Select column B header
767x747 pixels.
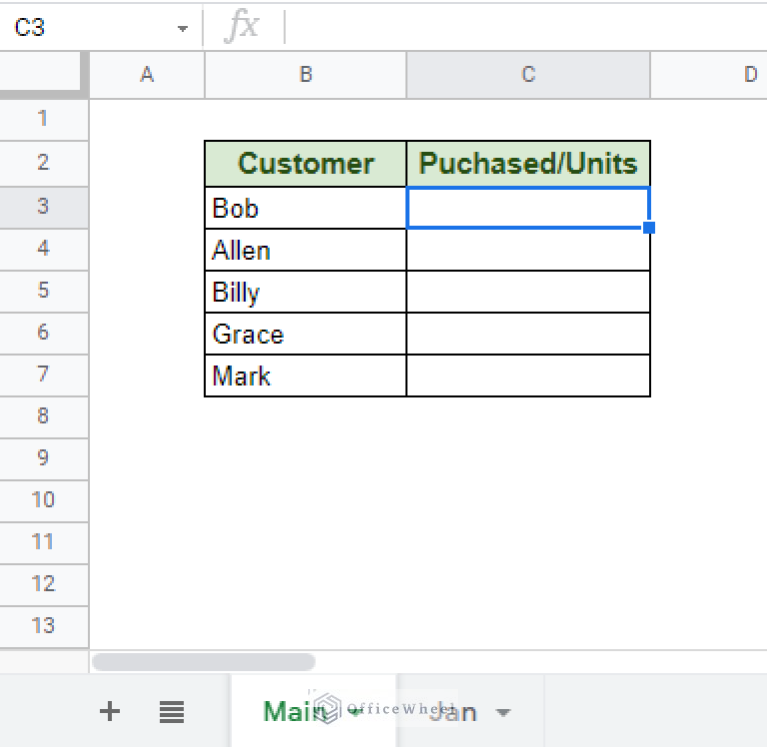(305, 74)
